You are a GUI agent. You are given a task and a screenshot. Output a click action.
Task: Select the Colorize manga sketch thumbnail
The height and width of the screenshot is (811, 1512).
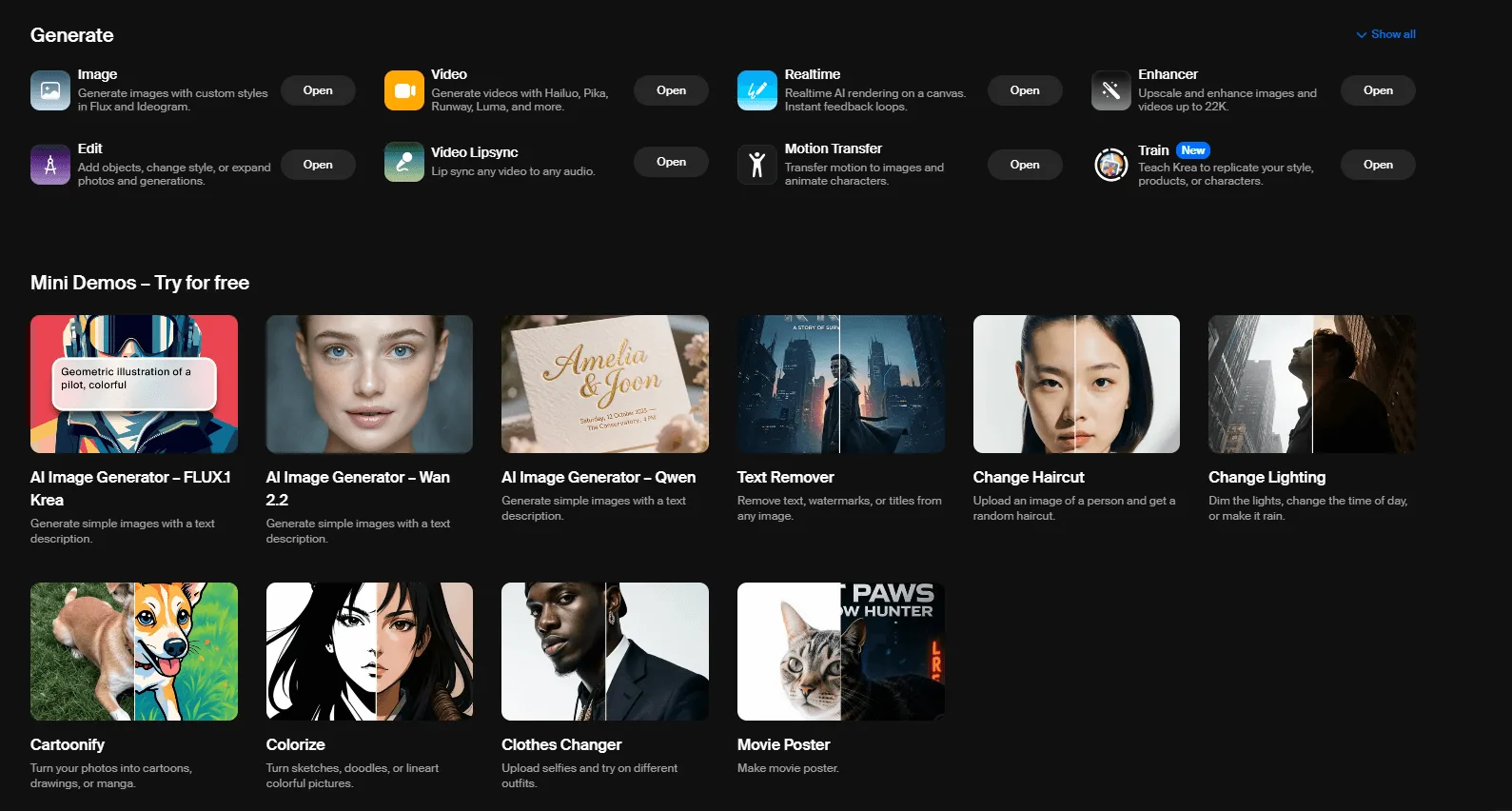tap(369, 651)
